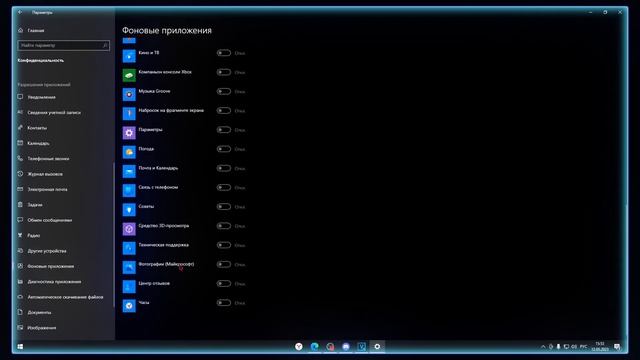Open the taskbar clock and date
Image resolution: width=640 pixels, height=360 pixels.
600,347
